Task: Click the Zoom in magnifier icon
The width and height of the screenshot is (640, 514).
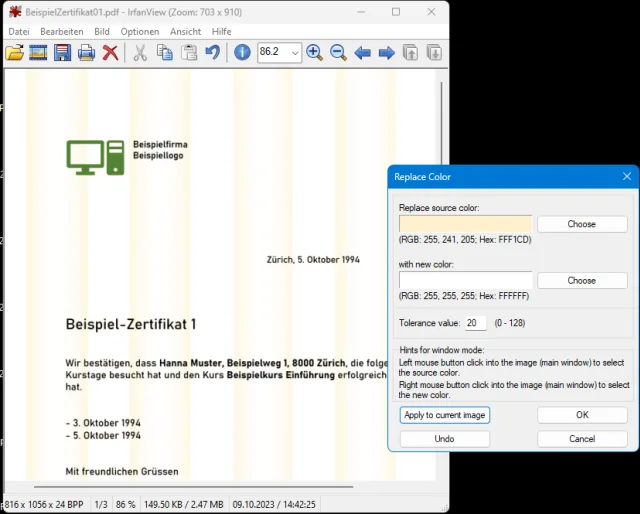Action: tap(314, 53)
